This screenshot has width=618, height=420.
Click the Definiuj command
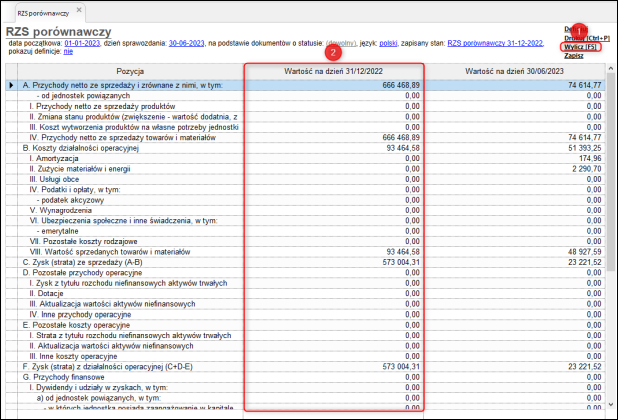(x=576, y=29)
